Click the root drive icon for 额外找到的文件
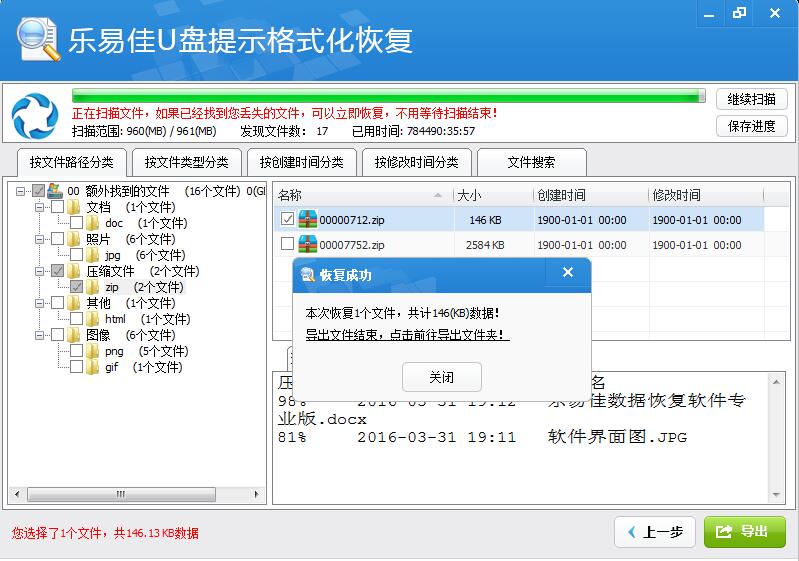This screenshot has height=561, width=799. [x=55, y=191]
